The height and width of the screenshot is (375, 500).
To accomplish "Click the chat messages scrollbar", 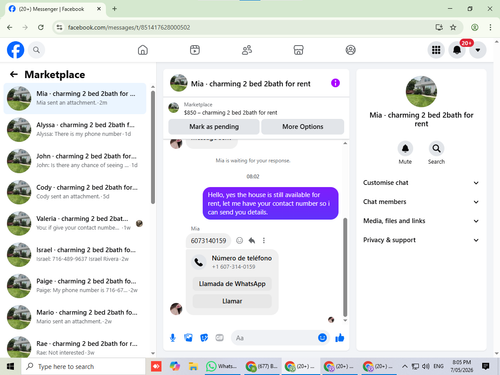I will click(345, 267).
